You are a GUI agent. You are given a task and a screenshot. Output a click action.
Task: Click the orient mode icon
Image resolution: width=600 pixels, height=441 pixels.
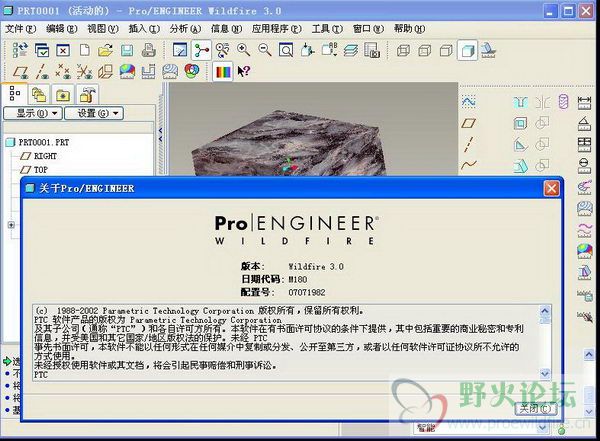point(222,50)
